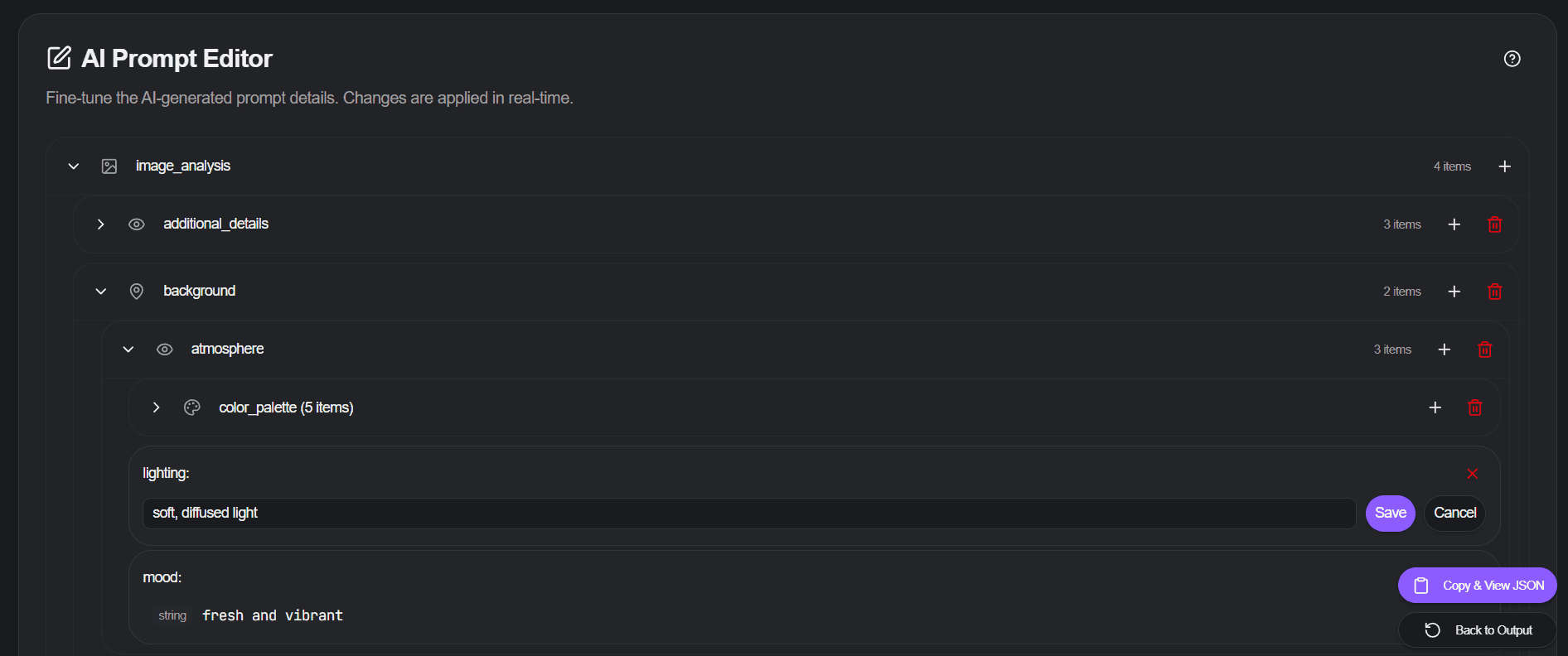This screenshot has width=1568, height=656.
Task: Cancel the lighting edit
Action: [1454, 514]
